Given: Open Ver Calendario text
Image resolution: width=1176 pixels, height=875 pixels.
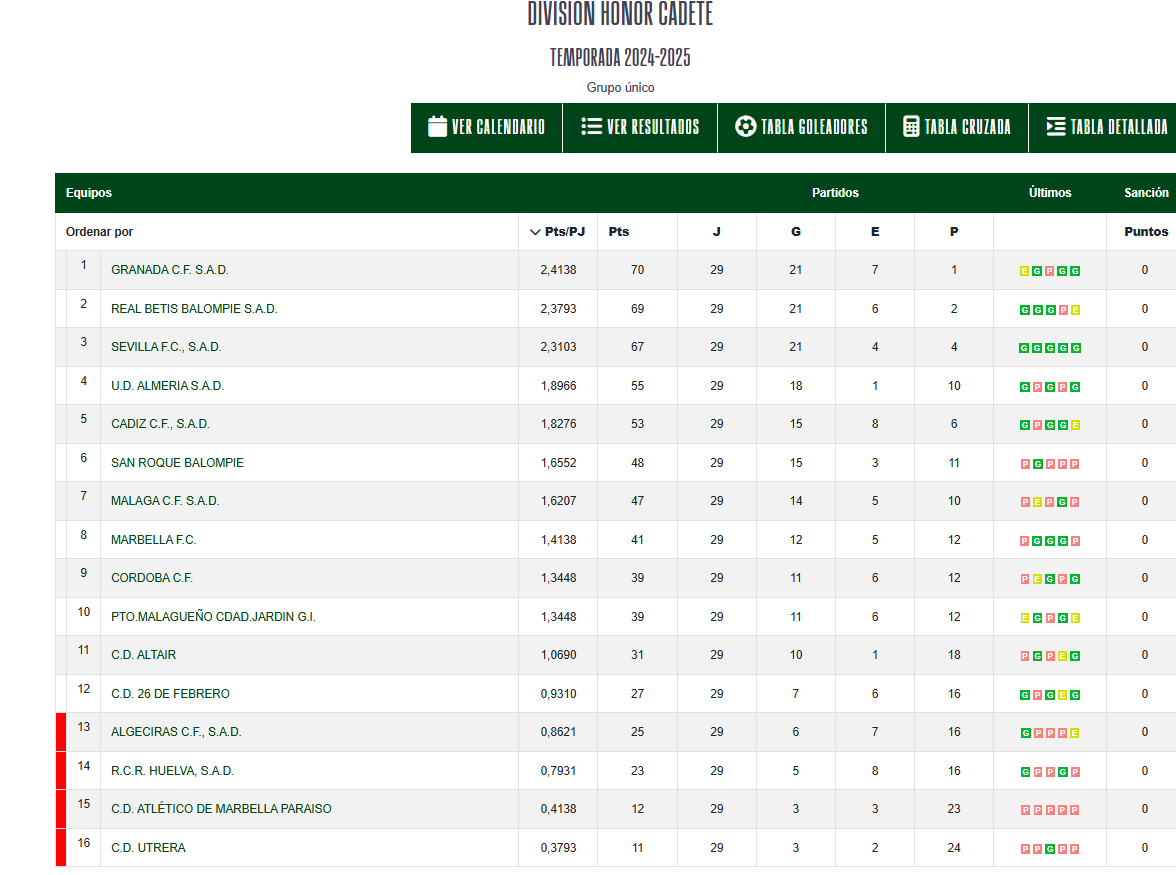Looking at the screenshot, I should tap(498, 127).
